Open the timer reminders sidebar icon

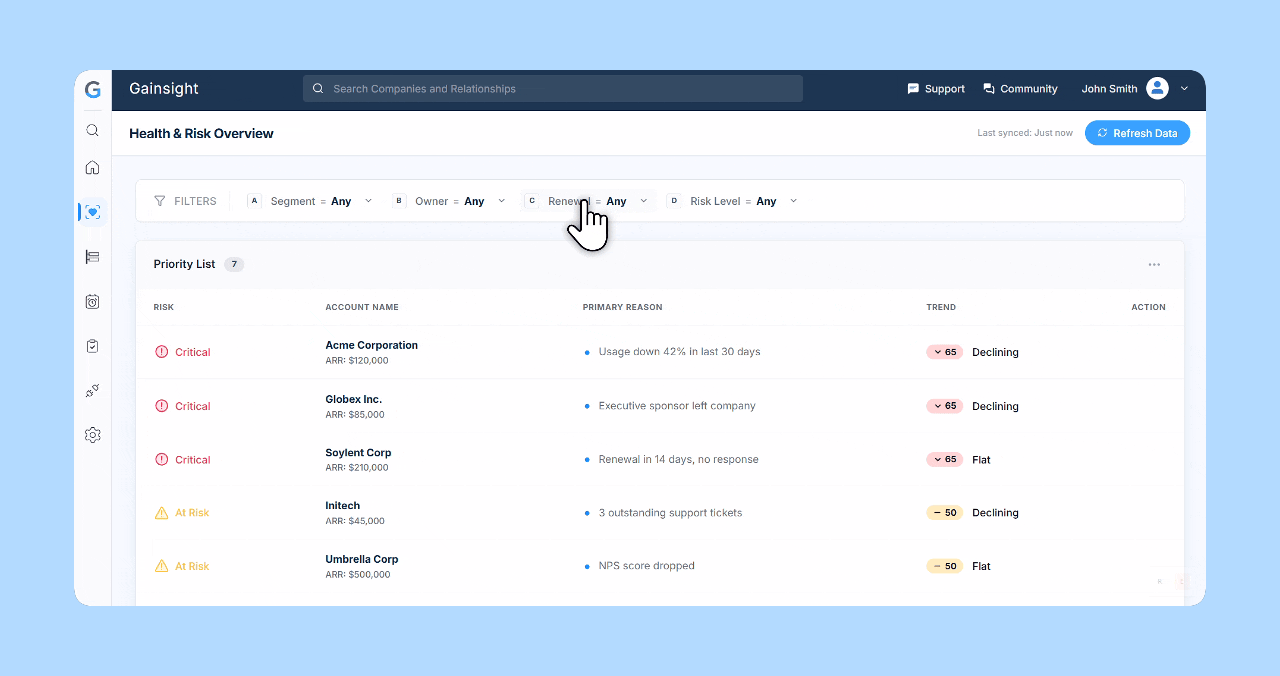point(92,301)
